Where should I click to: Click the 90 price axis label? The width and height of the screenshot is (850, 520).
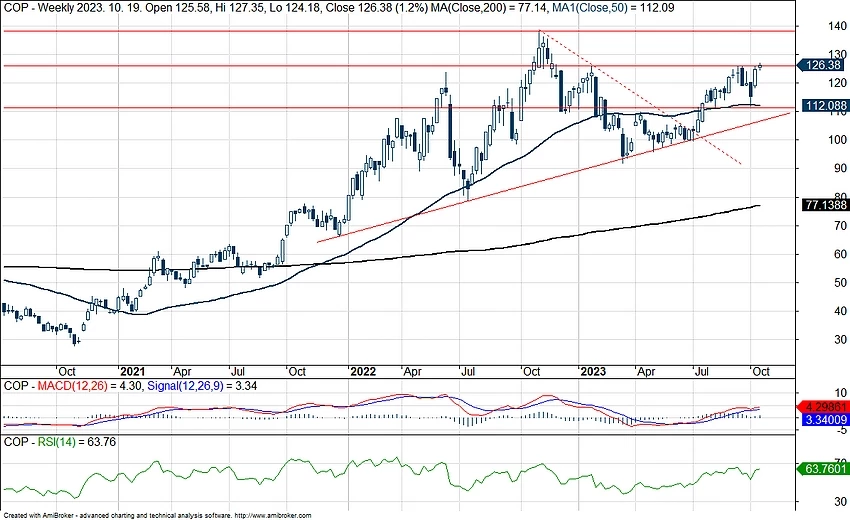click(840, 169)
